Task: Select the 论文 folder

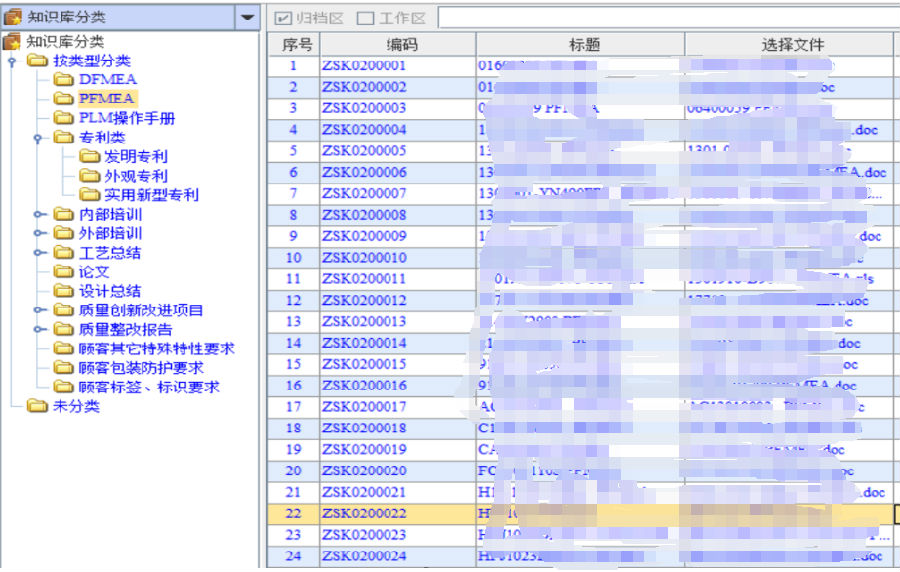Action: 94,272
